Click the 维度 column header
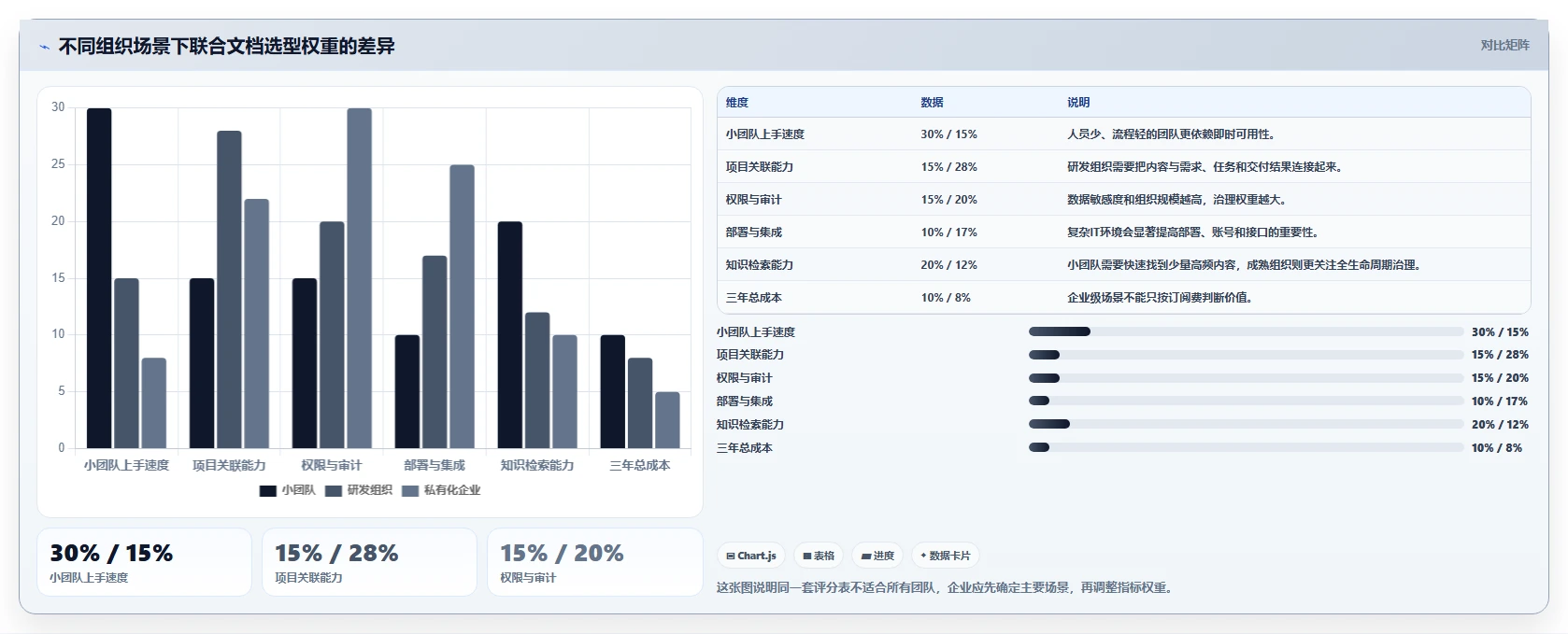Screen dimensions: 1568x634 pos(737,103)
